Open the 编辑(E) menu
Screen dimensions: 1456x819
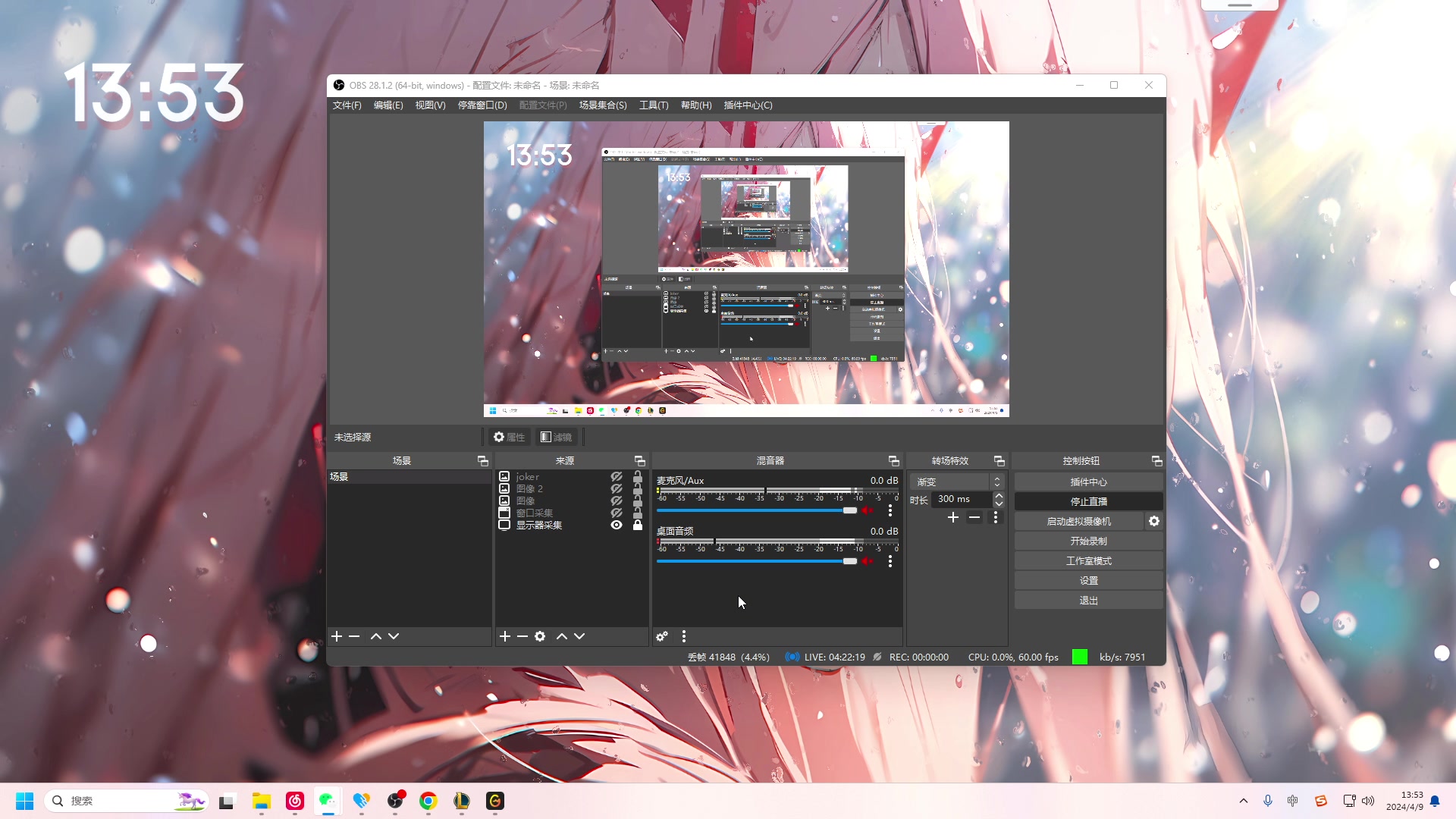(x=388, y=105)
